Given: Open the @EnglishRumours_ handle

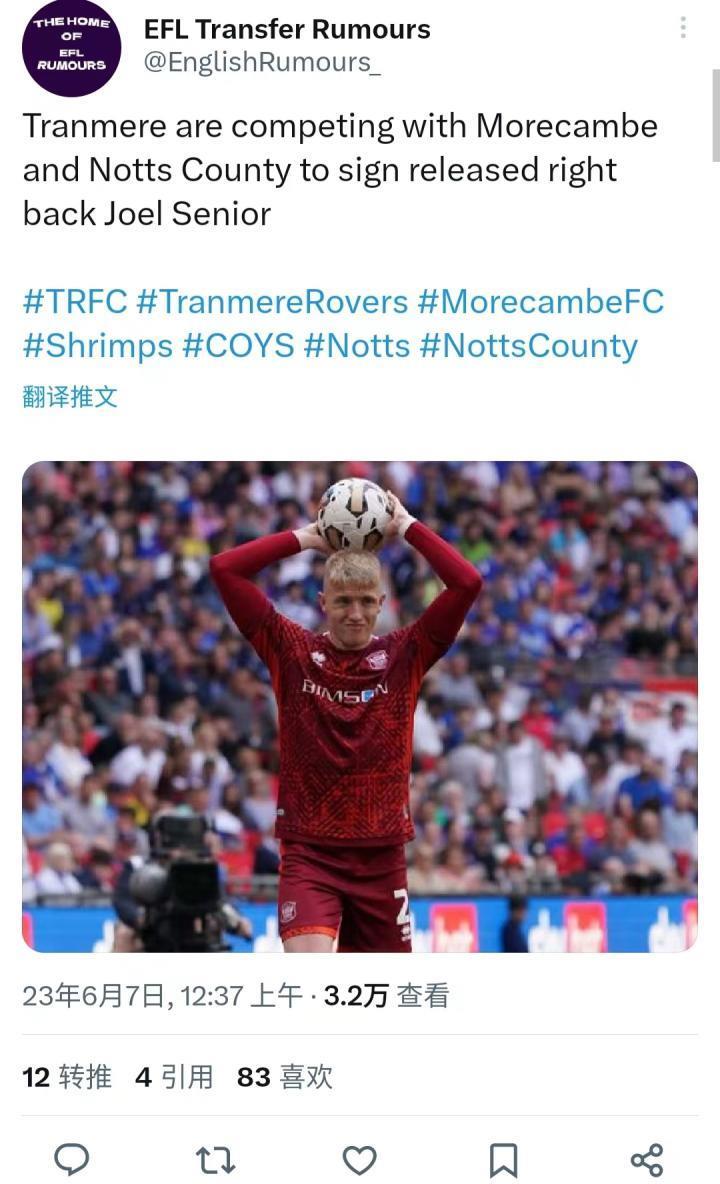Looking at the screenshot, I should coord(262,62).
